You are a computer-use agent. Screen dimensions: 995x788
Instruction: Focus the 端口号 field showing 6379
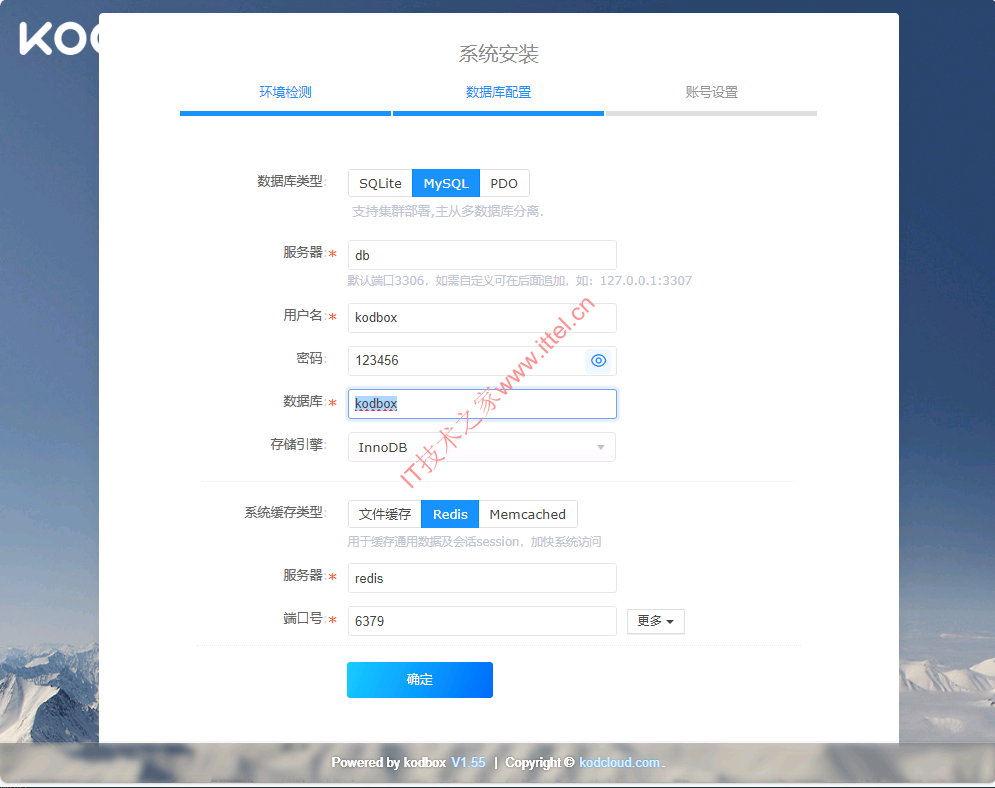482,621
